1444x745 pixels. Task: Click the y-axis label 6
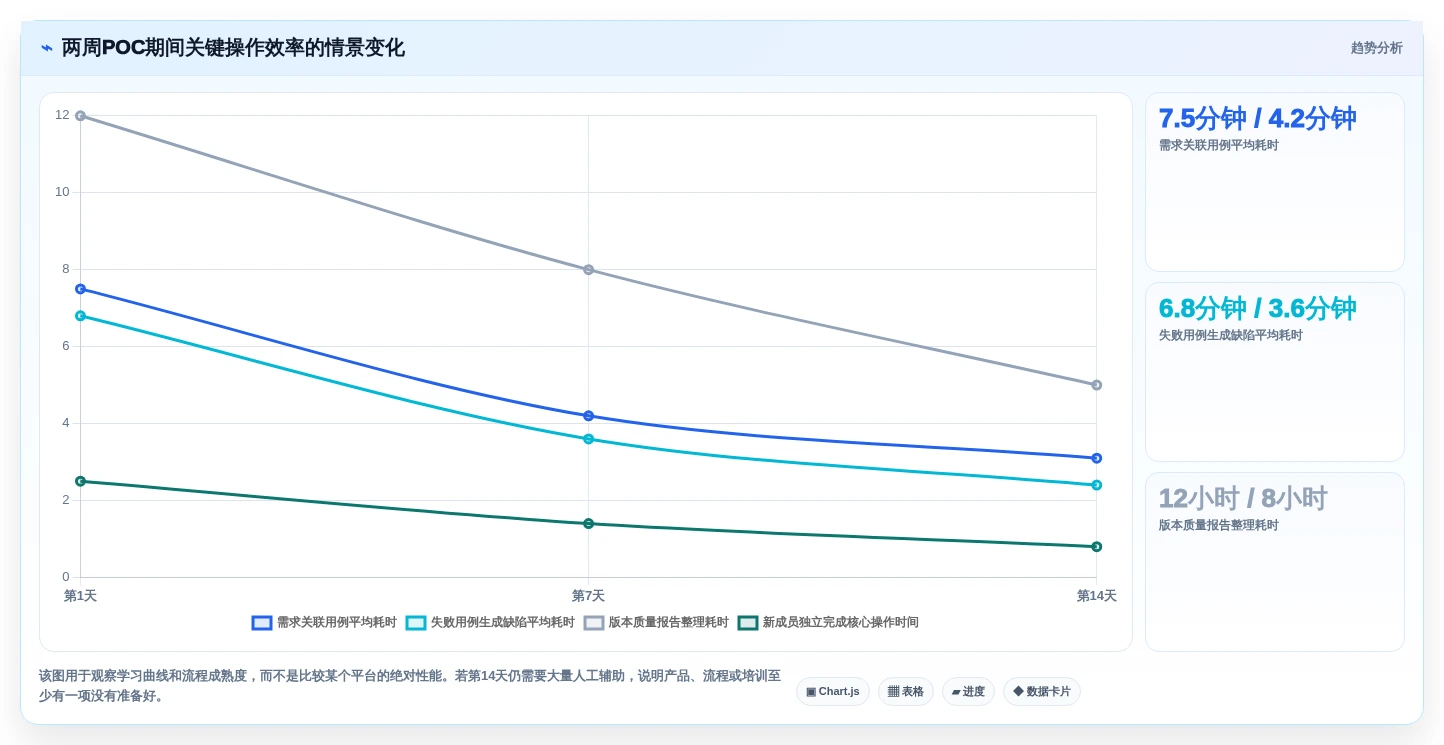tap(66, 346)
